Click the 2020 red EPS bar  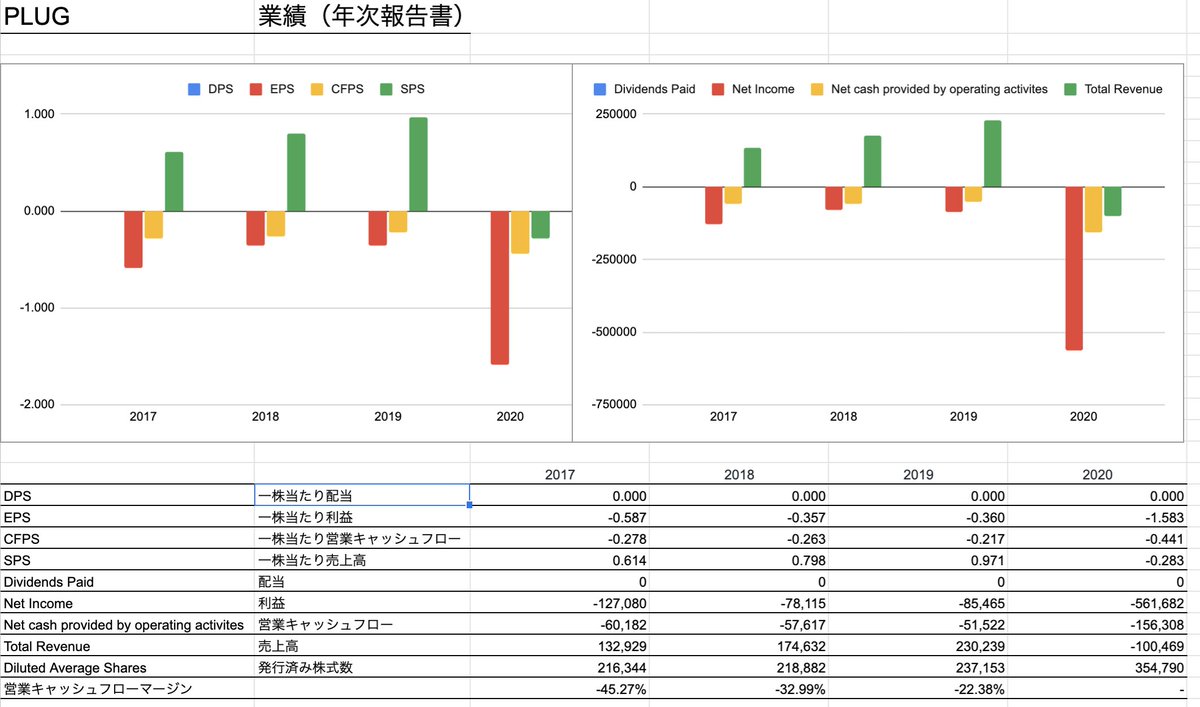(499, 288)
